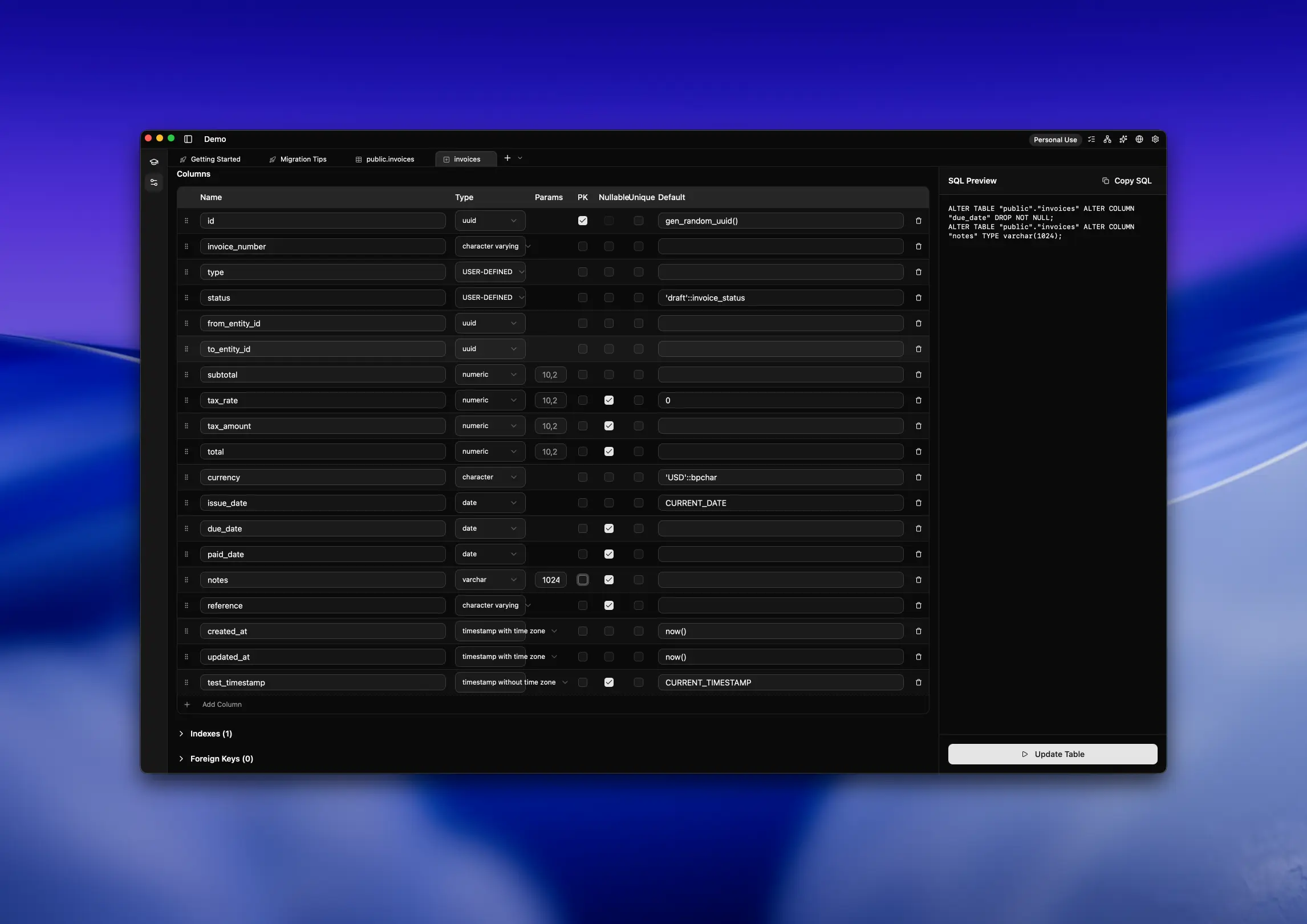Click Copy SQL button
The image size is (1307, 924).
[x=1126, y=181]
